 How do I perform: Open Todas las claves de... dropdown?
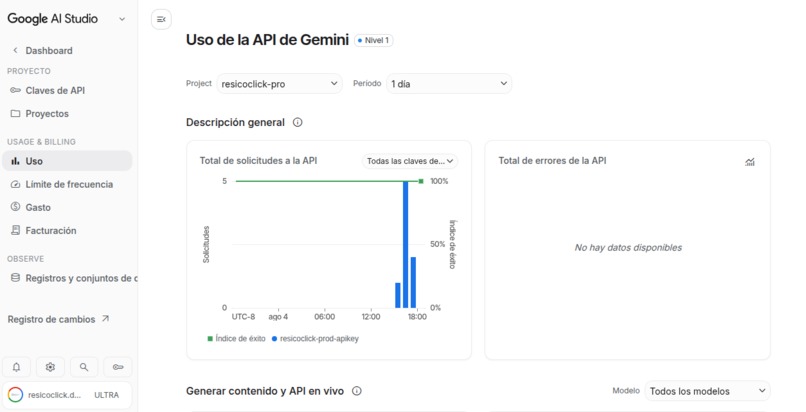click(x=410, y=161)
